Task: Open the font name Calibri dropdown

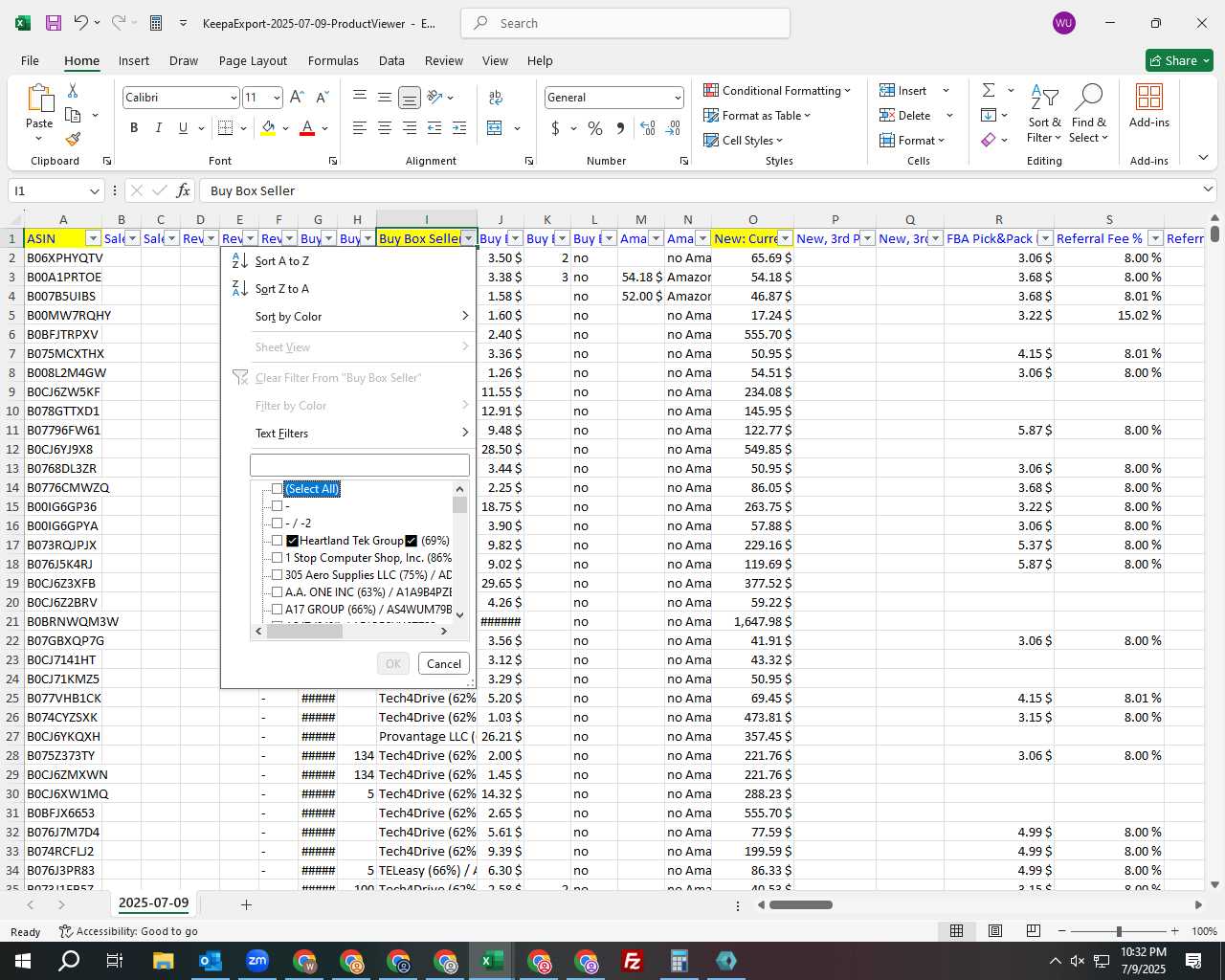Action: pyautogui.click(x=233, y=98)
